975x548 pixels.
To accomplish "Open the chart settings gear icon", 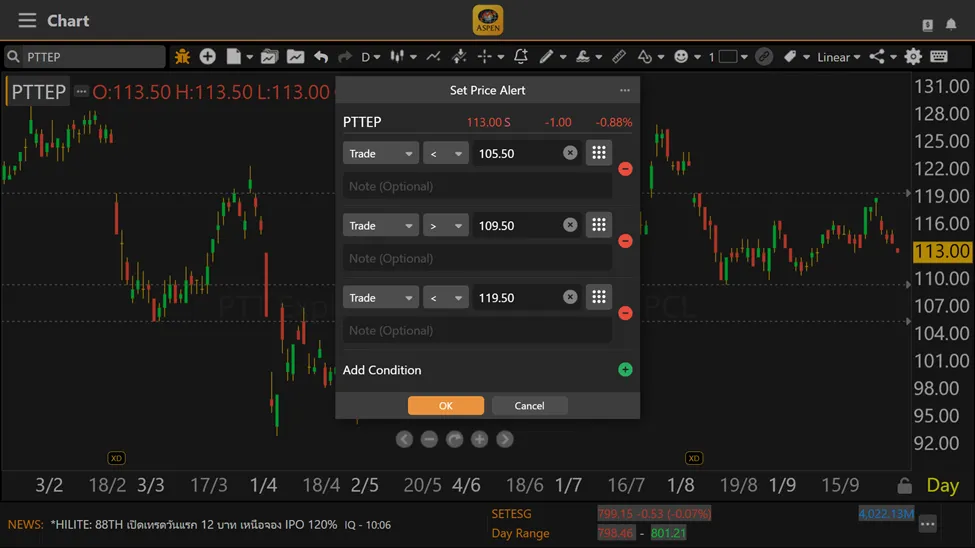I will pos(913,57).
